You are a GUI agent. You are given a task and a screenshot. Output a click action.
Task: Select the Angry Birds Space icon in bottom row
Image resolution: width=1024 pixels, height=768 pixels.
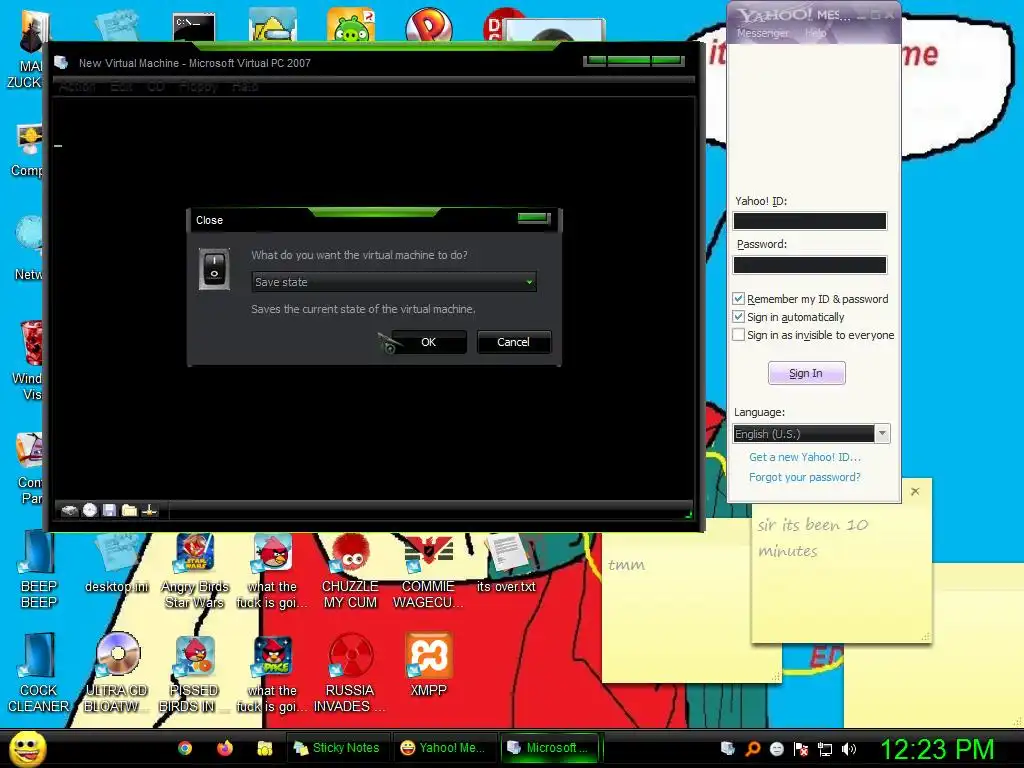pos(272,674)
